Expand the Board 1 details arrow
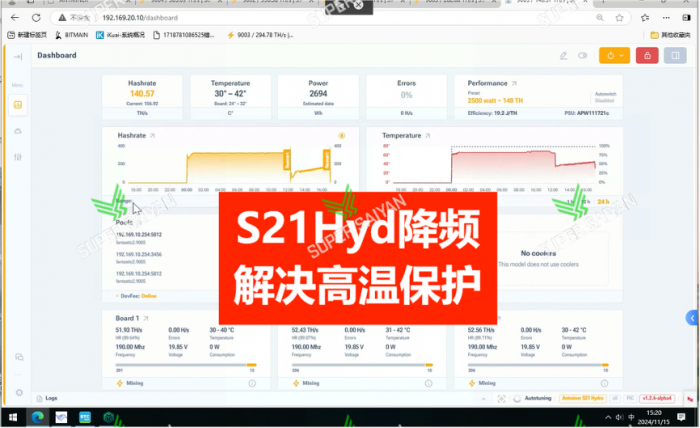The image size is (700, 428). point(146,319)
